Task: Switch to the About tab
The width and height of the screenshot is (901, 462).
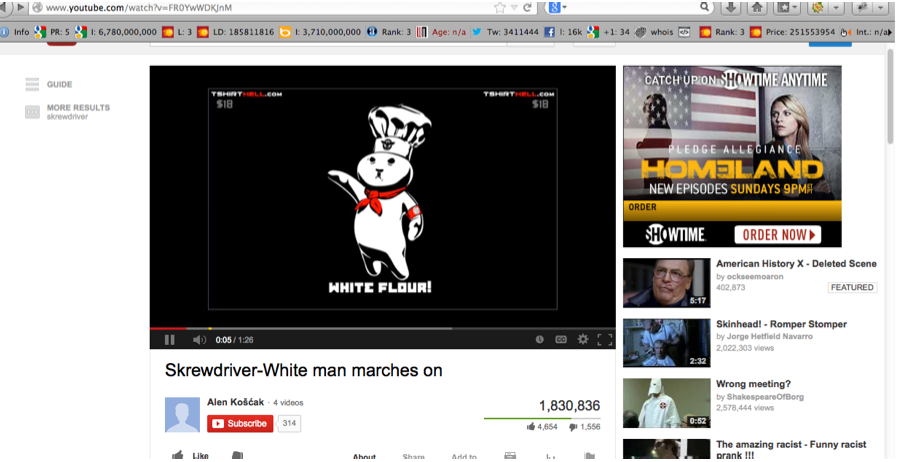Action: pos(364,456)
